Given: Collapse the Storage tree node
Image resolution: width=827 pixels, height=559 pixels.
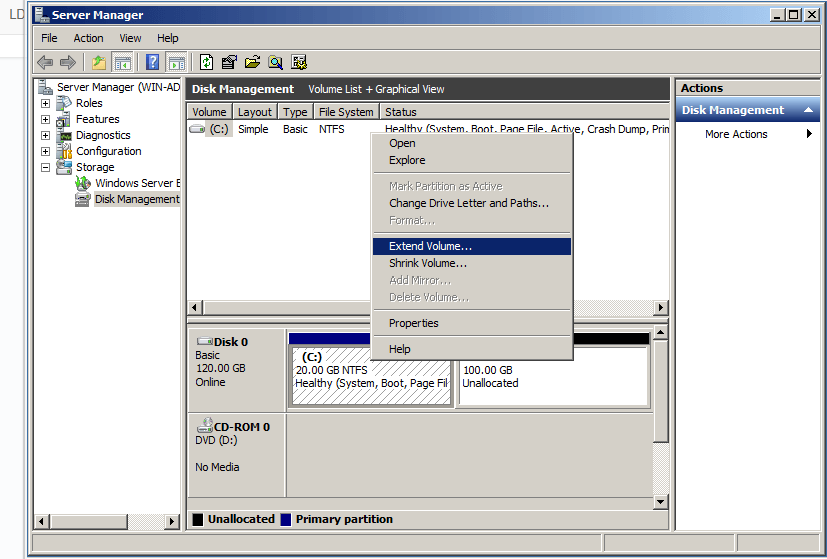Looking at the screenshot, I should tap(45, 167).
